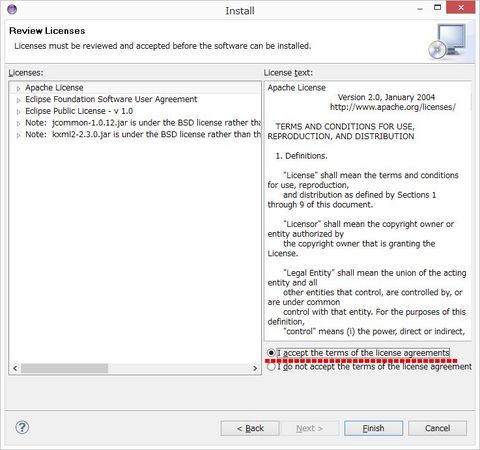Click the right scroll arrow in licenses list
Viewport: 480px width, 450px height.
coord(255,368)
